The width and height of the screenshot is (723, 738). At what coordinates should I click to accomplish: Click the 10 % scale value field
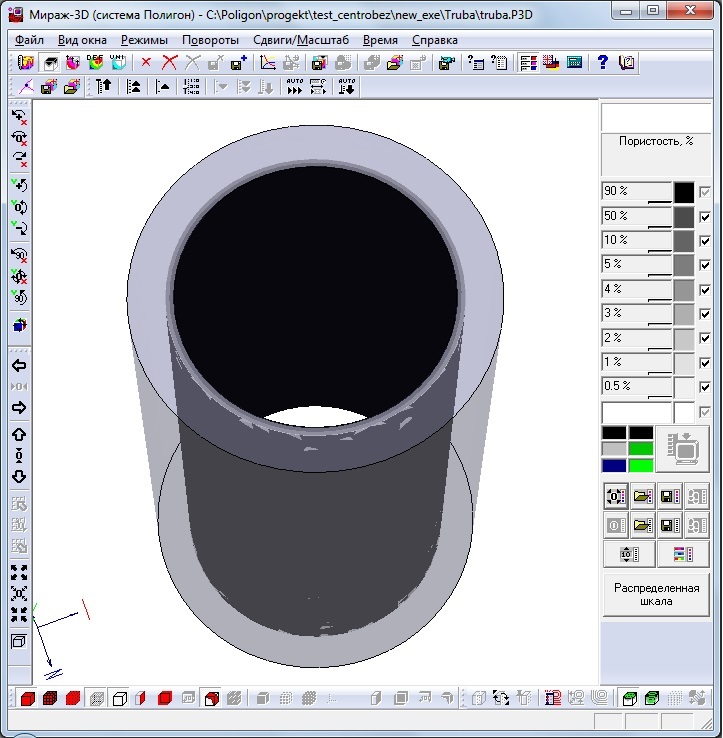636,241
